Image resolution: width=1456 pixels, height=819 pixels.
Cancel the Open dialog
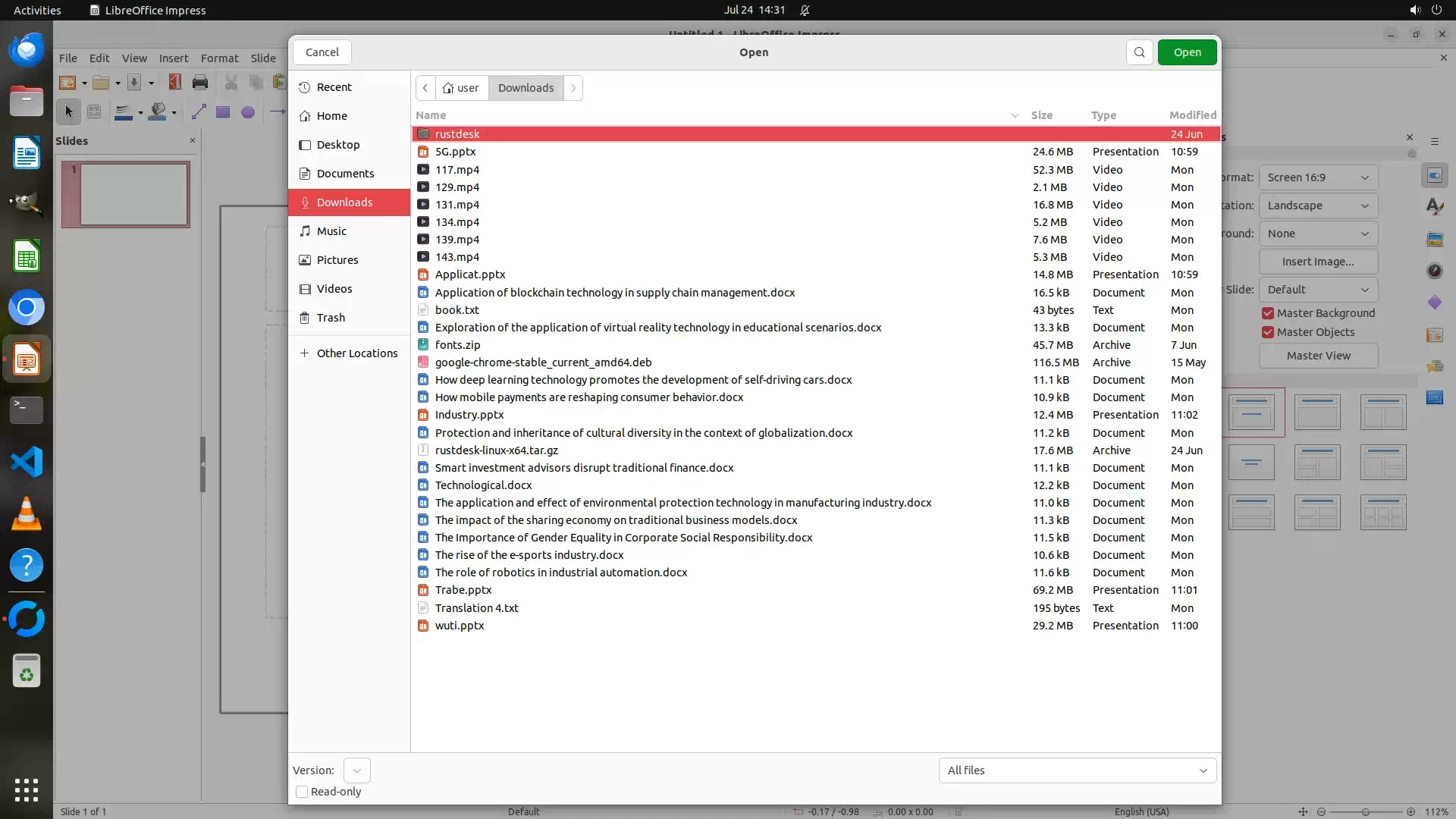(x=322, y=52)
